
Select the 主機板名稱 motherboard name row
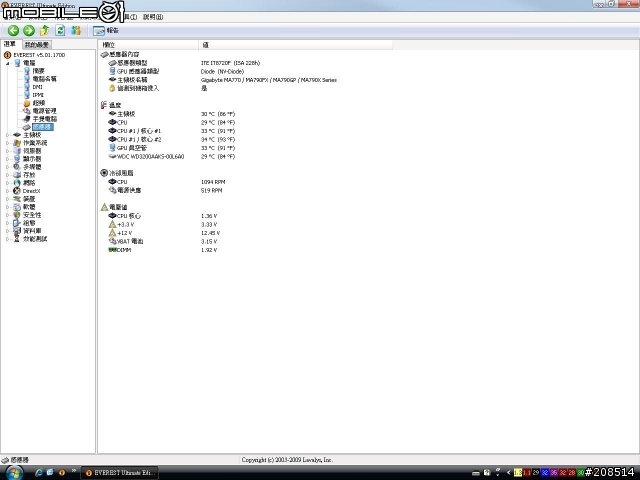(222, 80)
